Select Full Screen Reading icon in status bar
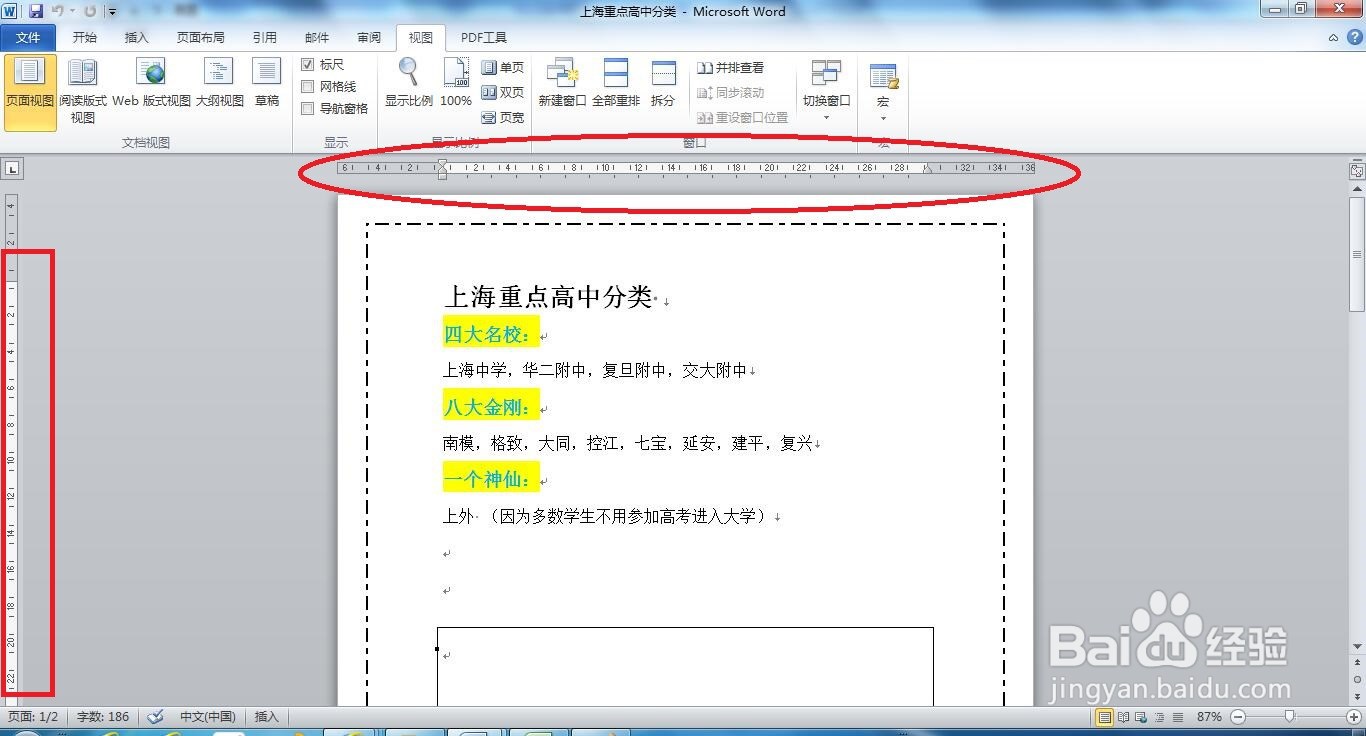 [1124, 716]
